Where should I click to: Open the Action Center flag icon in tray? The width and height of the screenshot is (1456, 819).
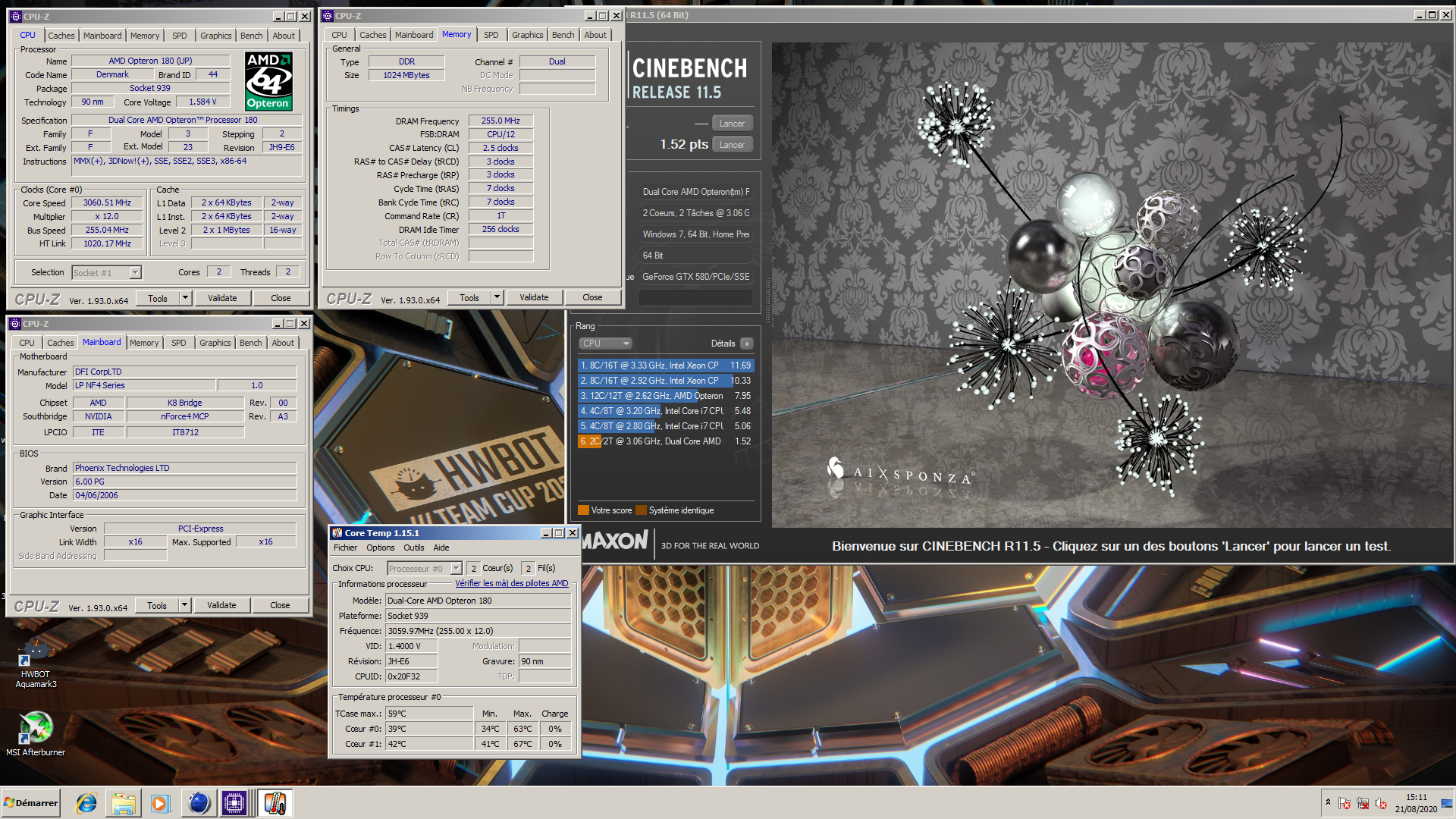pyautogui.click(x=1345, y=803)
